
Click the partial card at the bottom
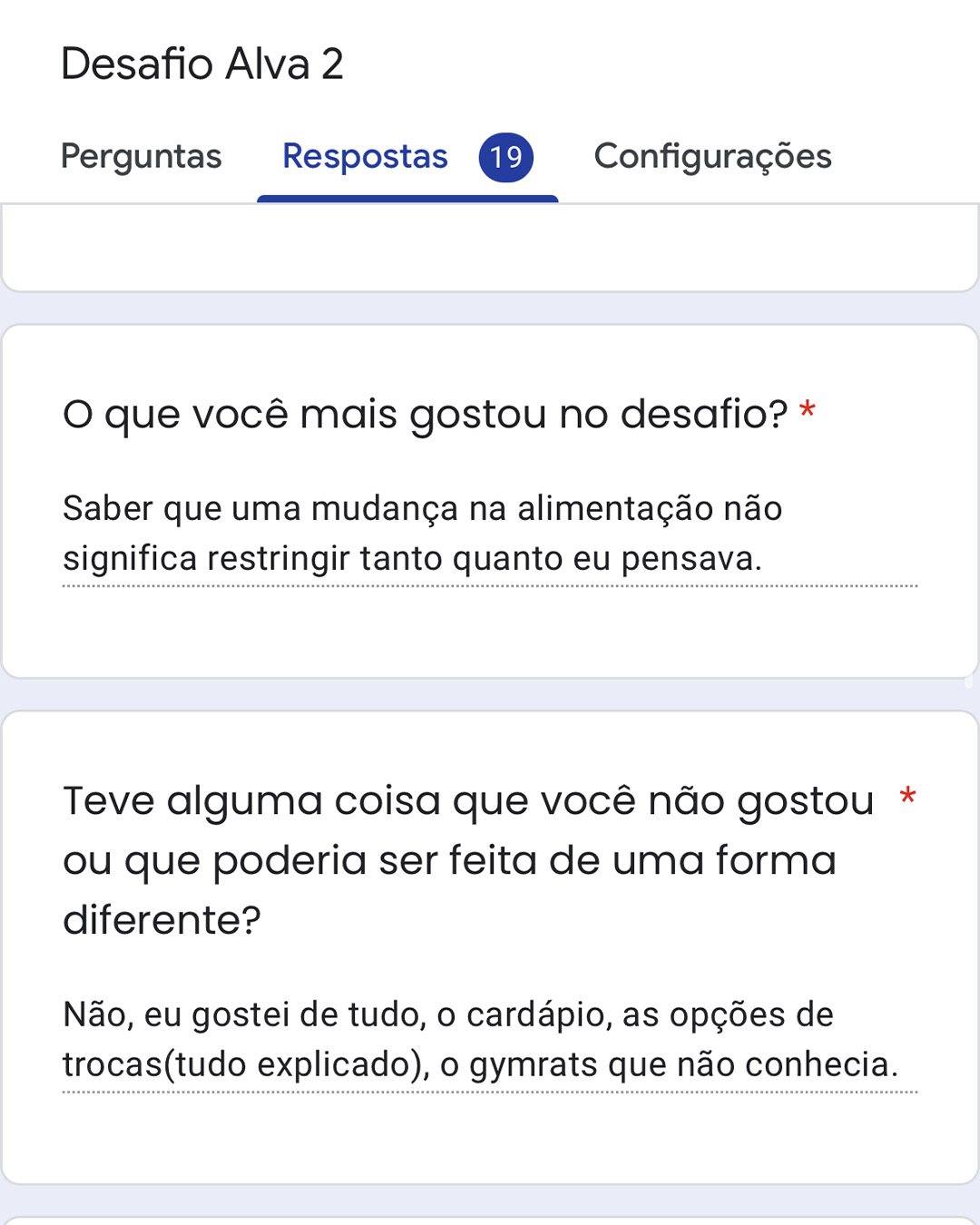click(x=490, y=1220)
